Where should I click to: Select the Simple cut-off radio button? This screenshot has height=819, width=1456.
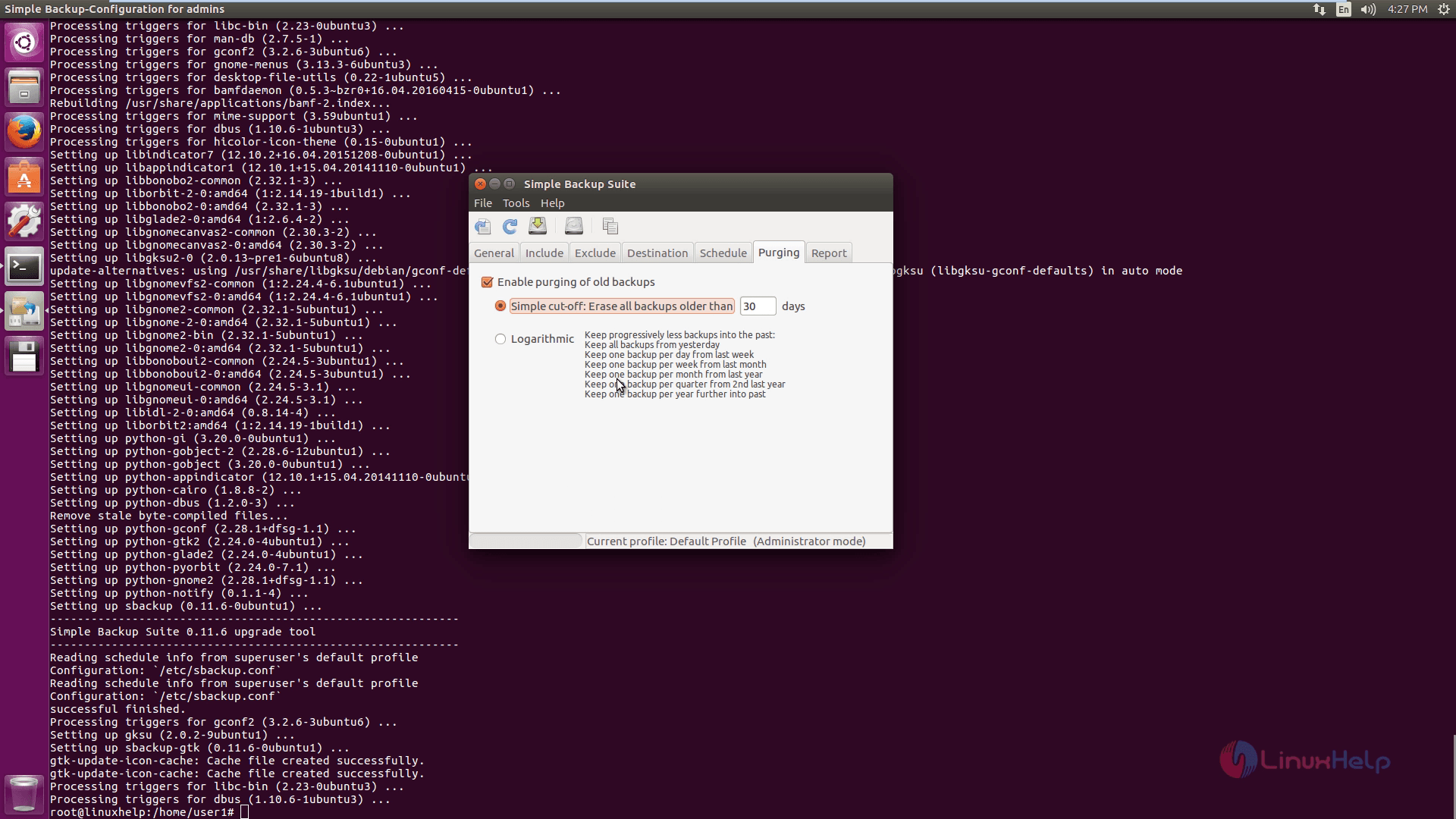point(500,306)
